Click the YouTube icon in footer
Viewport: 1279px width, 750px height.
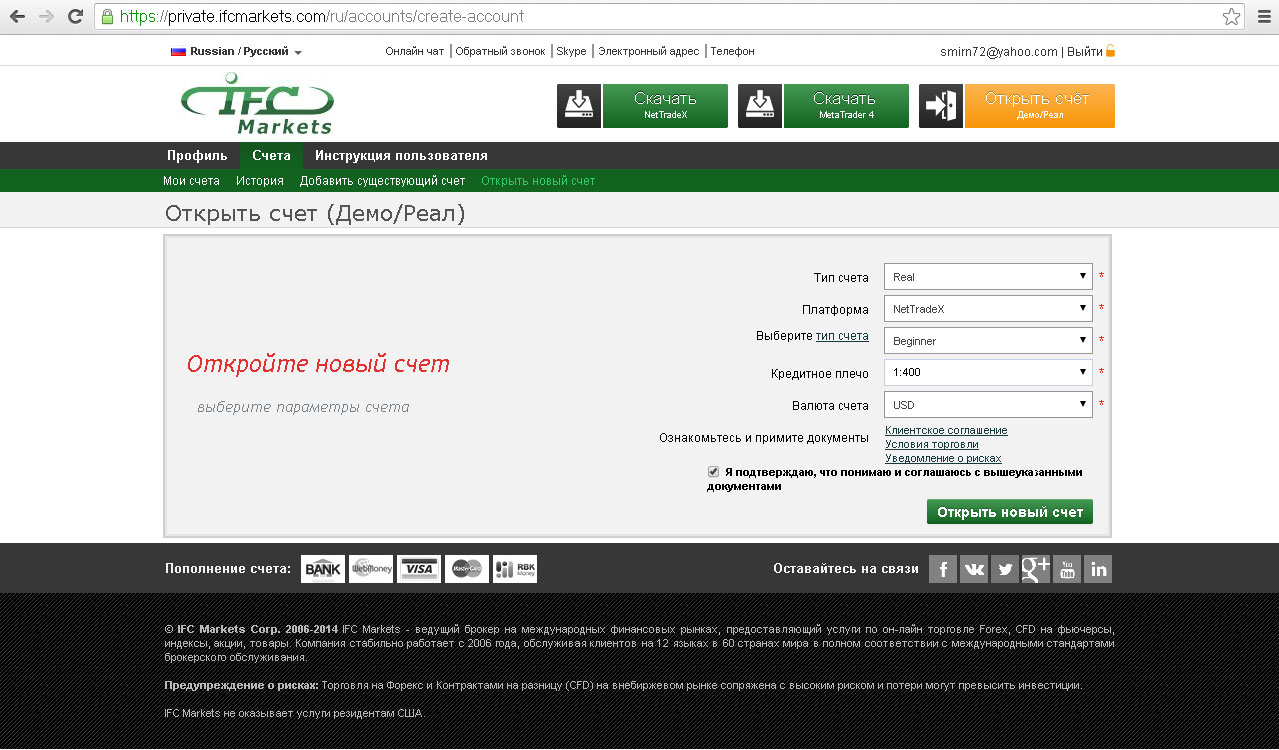point(1067,569)
